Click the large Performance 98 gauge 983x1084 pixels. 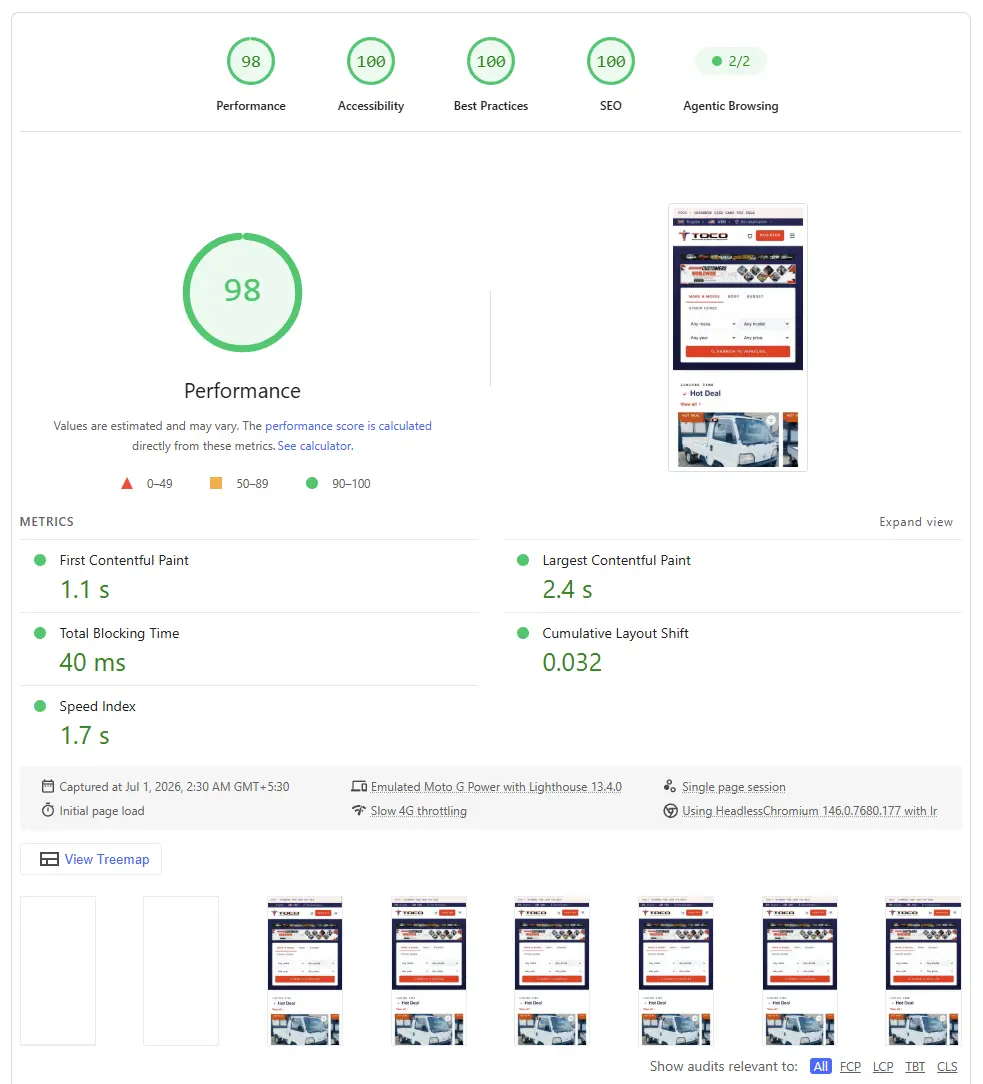tap(243, 292)
